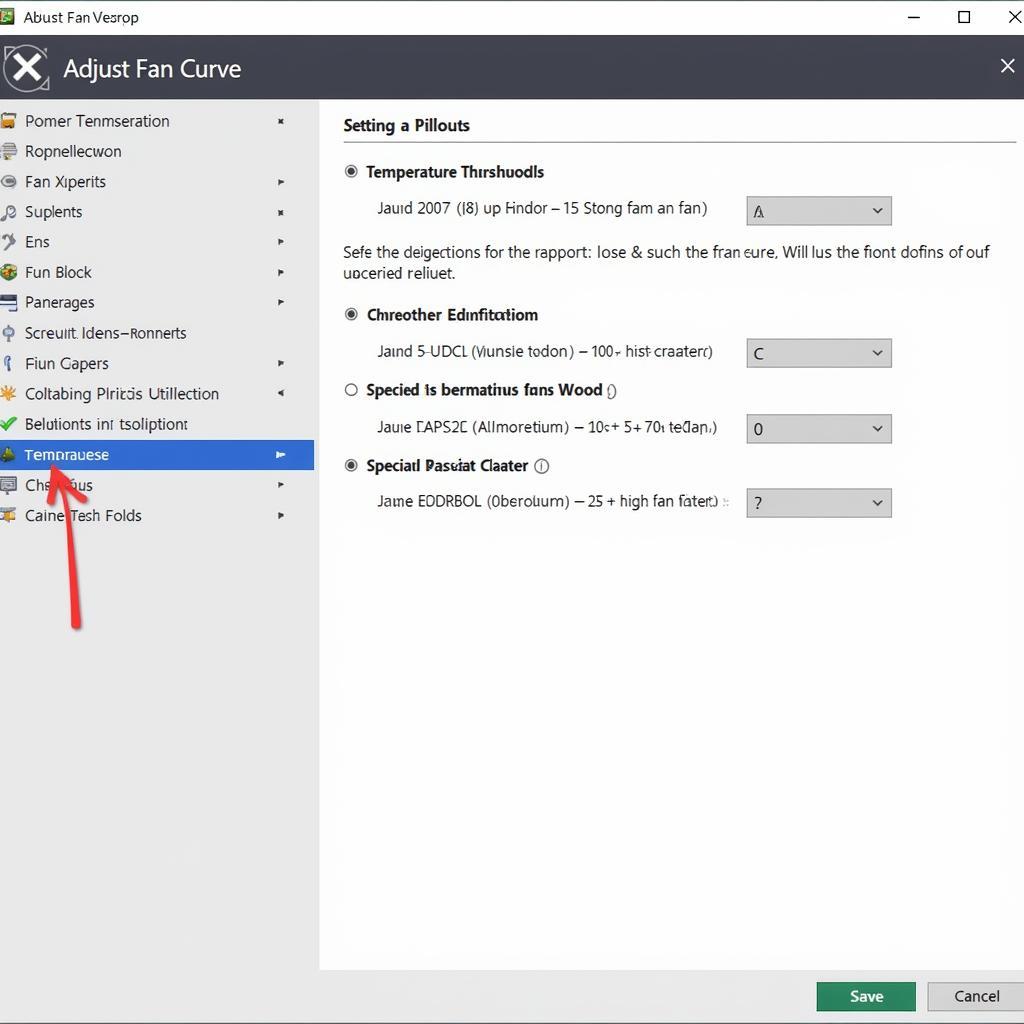Click the Fiun Gapers icon
This screenshot has width=1024, height=1024.
[x=8, y=363]
